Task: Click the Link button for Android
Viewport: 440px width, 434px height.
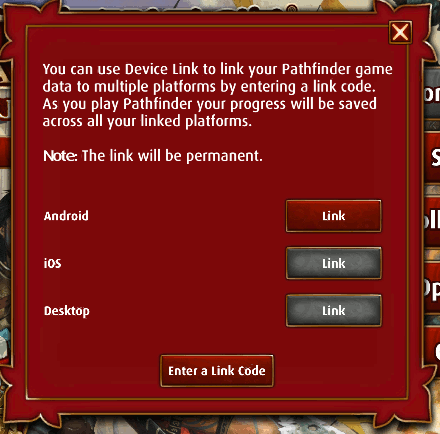Action: click(333, 216)
